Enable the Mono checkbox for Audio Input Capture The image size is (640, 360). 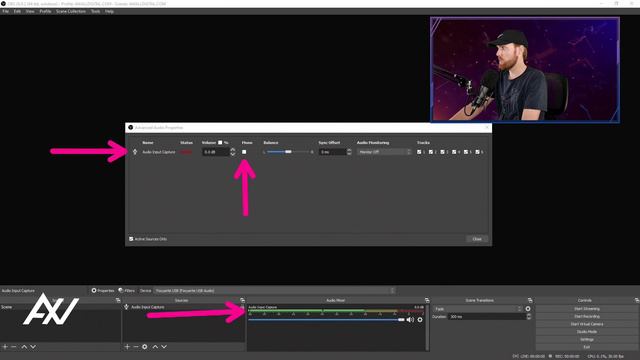coord(244,152)
